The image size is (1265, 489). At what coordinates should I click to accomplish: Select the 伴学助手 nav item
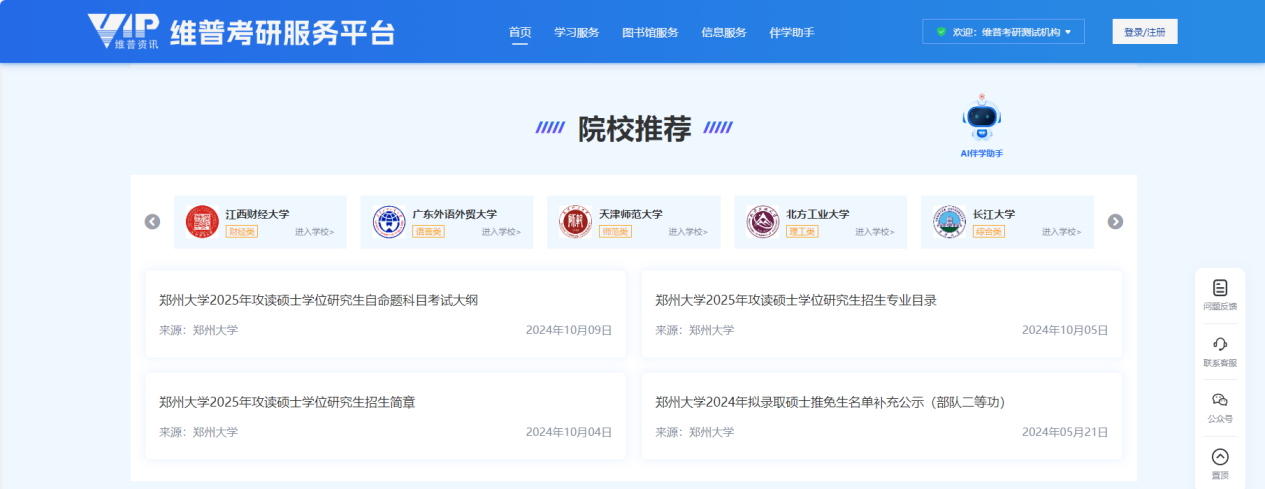tap(792, 32)
